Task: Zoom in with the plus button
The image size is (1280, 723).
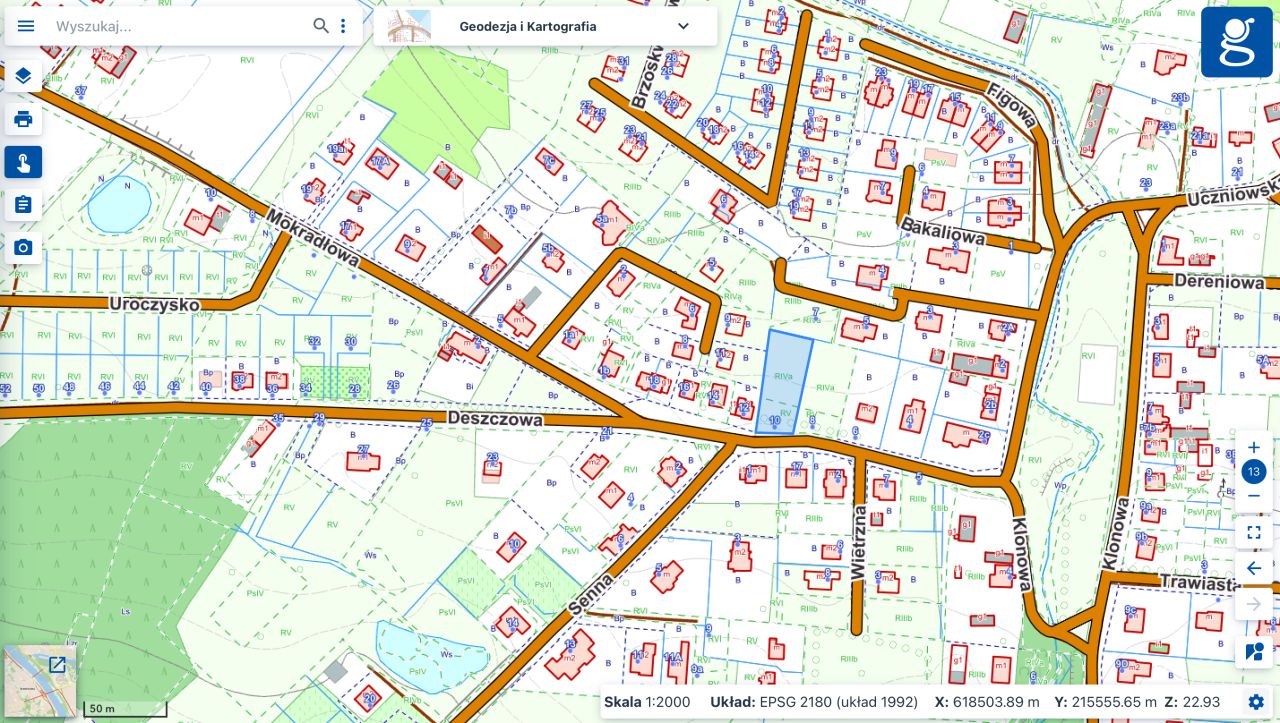Action: (1254, 447)
